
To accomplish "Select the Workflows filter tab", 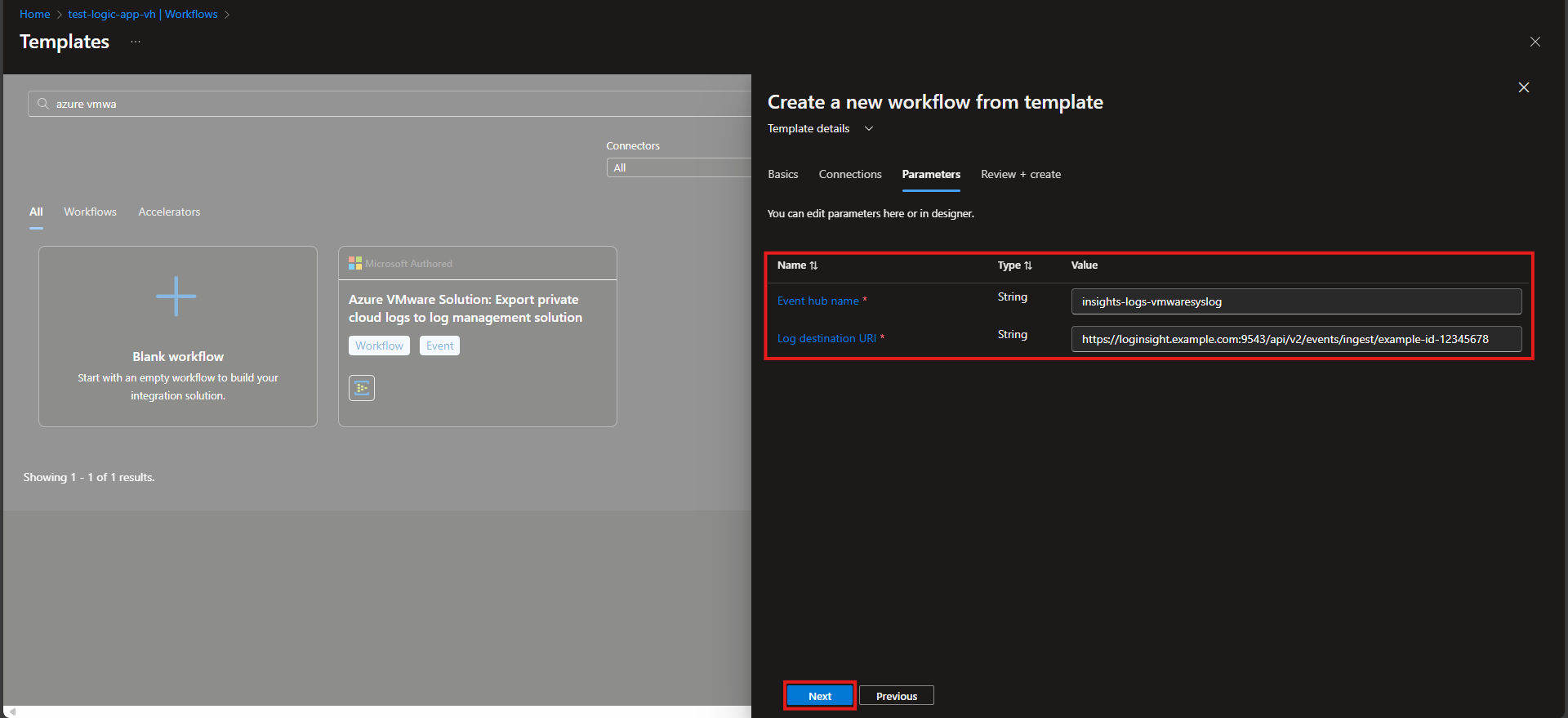I will tap(90, 212).
